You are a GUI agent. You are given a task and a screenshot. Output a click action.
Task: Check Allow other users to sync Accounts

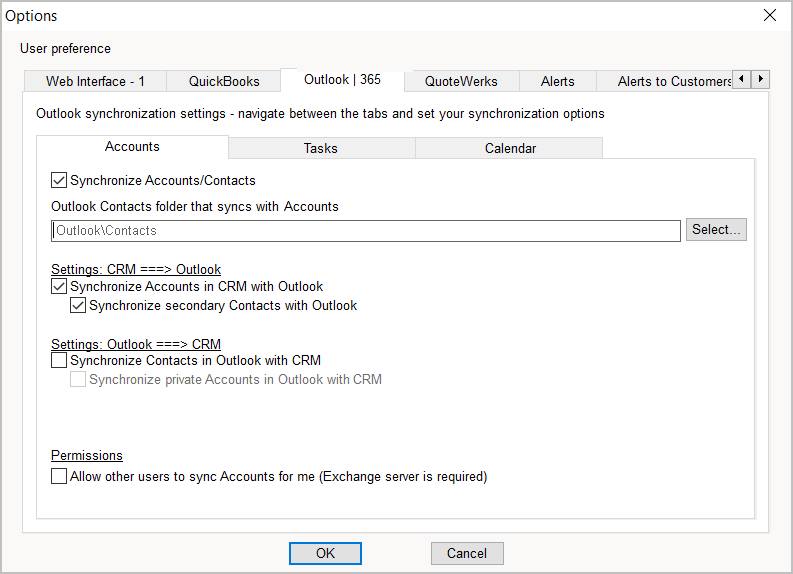pyautogui.click(x=59, y=477)
